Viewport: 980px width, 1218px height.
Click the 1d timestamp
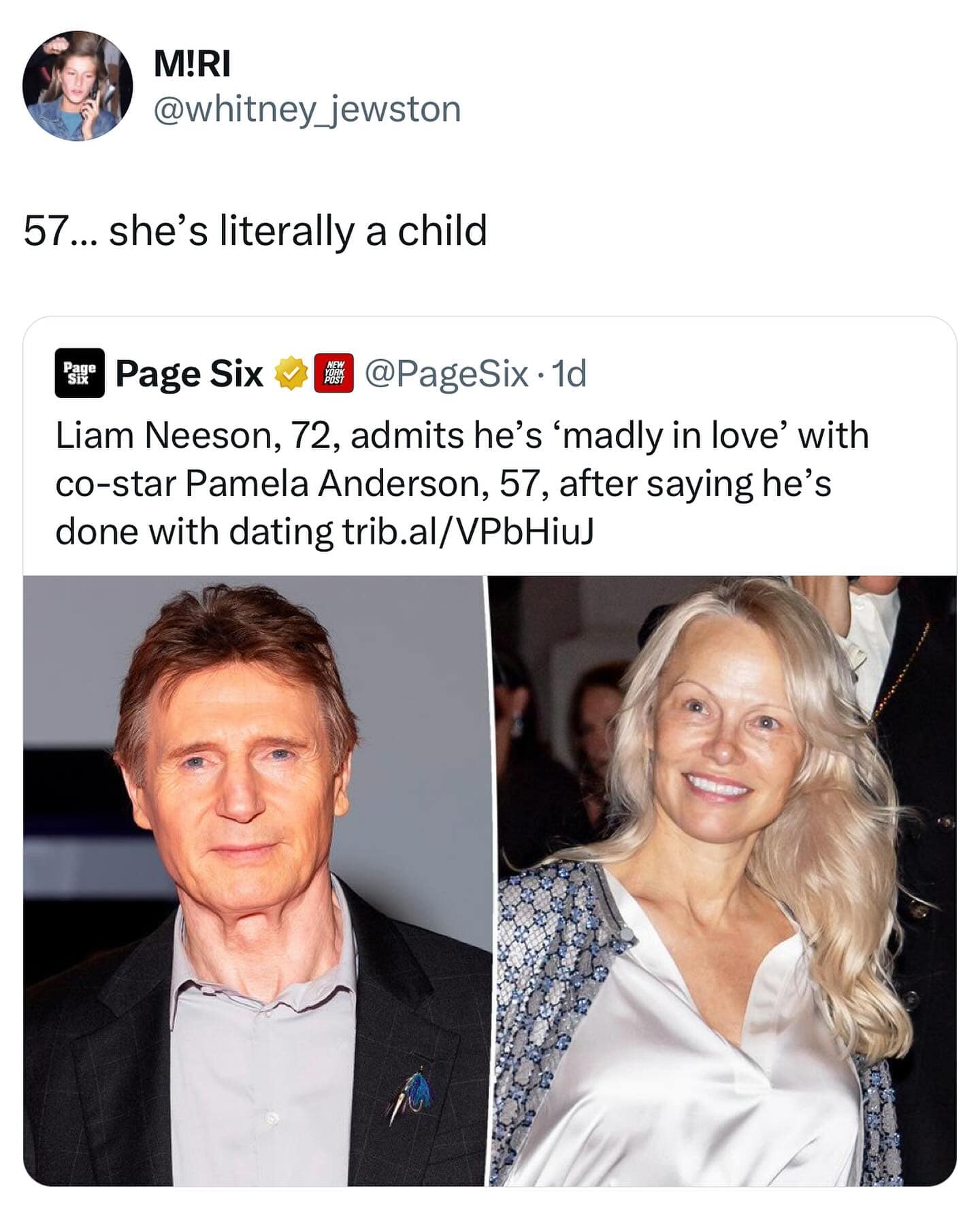(569, 374)
